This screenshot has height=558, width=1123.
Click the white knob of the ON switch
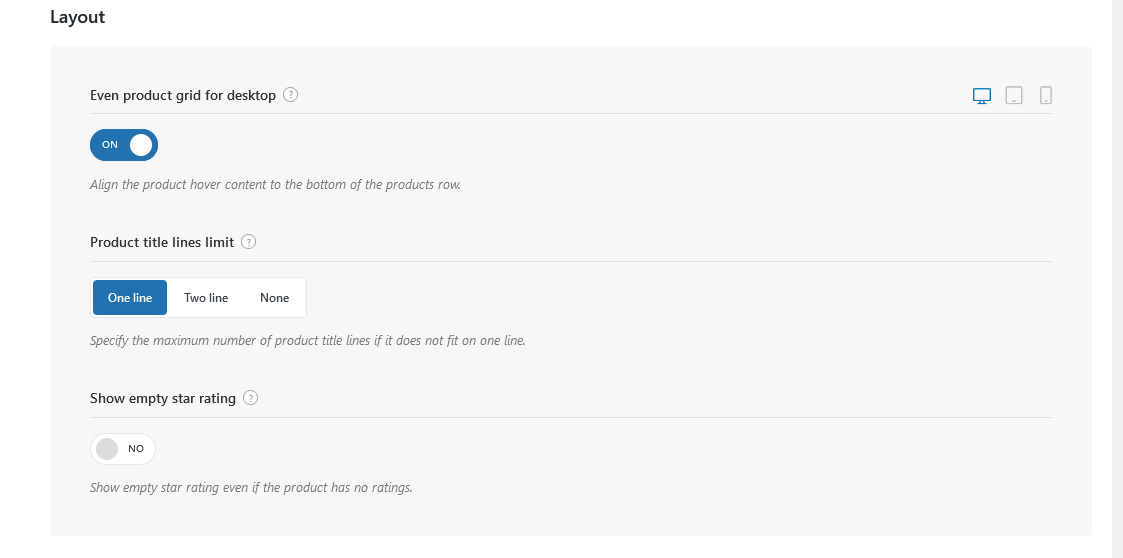click(141, 145)
